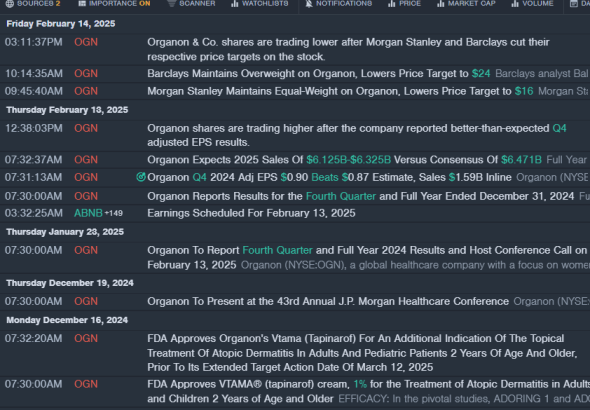Click Friday February 14, 2025 date header
590x410 pixels.
point(61,24)
